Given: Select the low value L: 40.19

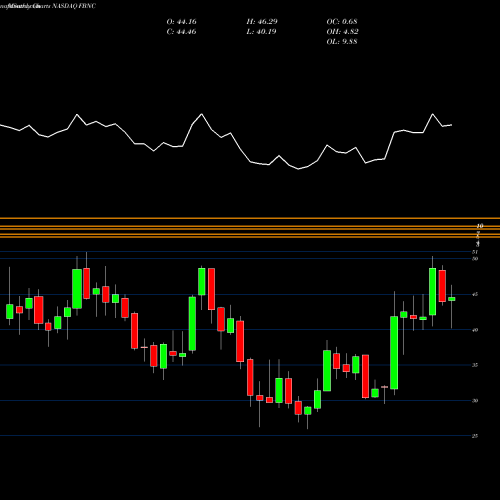Looking at the screenshot, I should [x=262, y=32].
